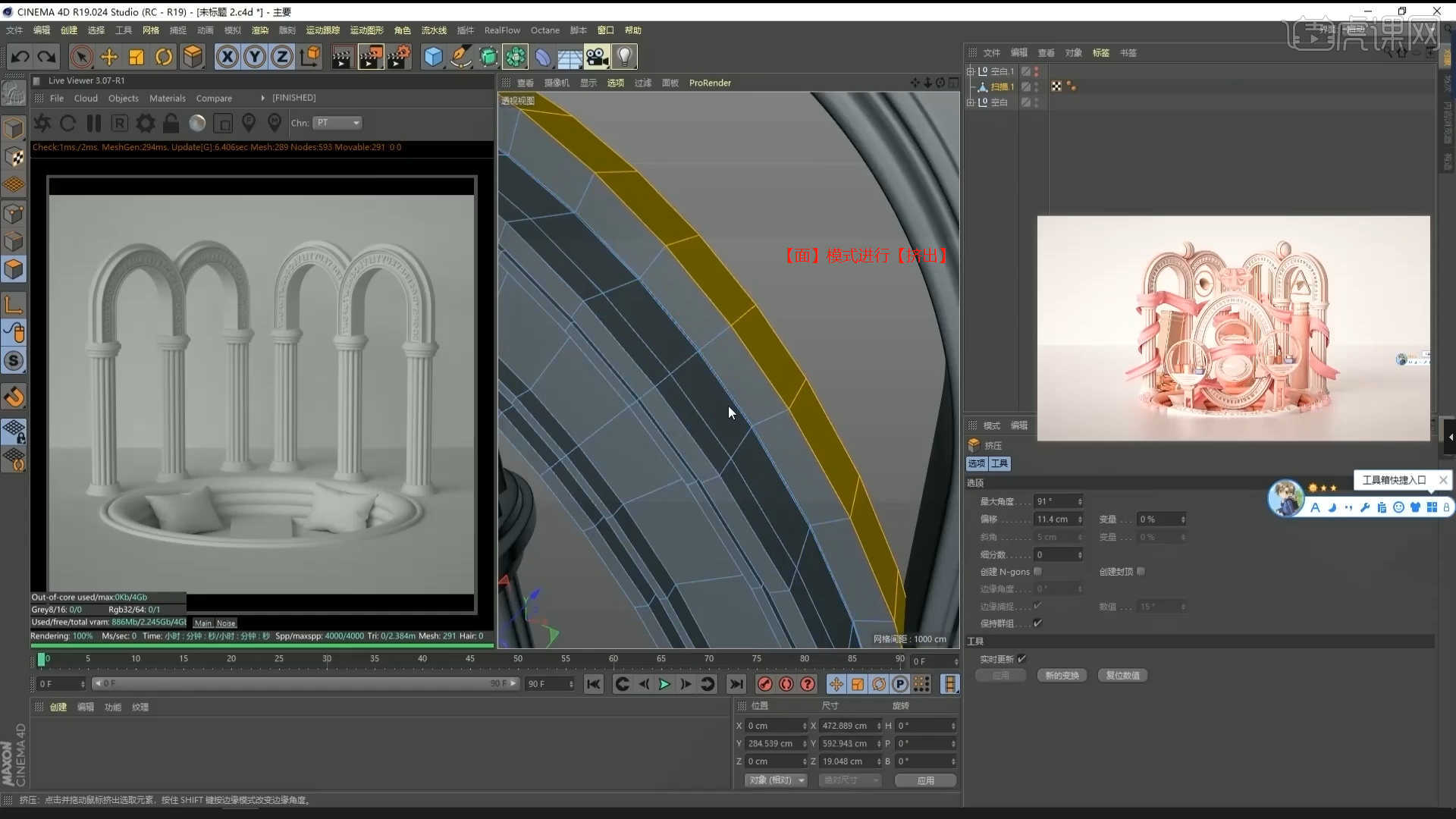The image size is (1456, 819).
Task: Expand the 空白.1 object tree node
Action: pyautogui.click(x=970, y=71)
